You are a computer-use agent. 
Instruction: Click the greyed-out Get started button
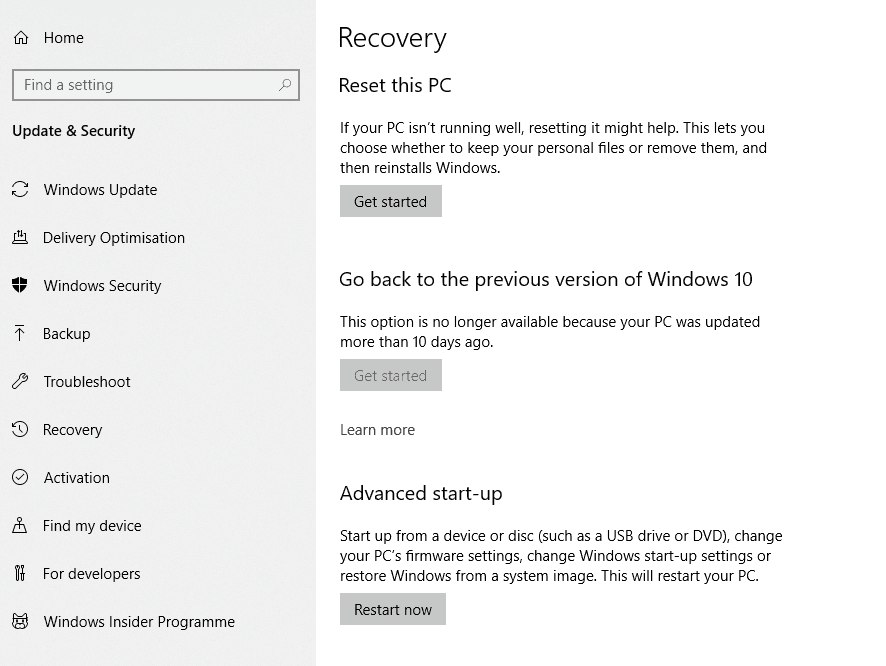point(390,376)
